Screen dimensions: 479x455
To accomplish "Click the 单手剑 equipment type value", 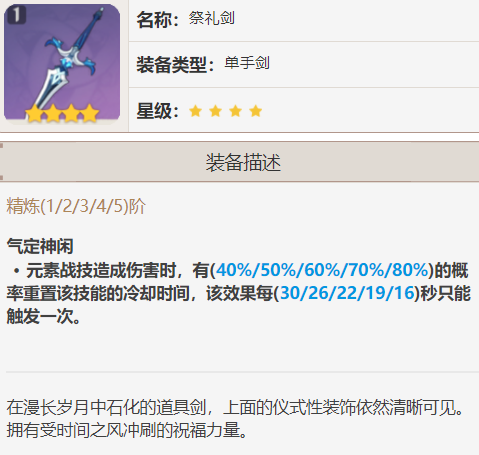I will 247,63.
